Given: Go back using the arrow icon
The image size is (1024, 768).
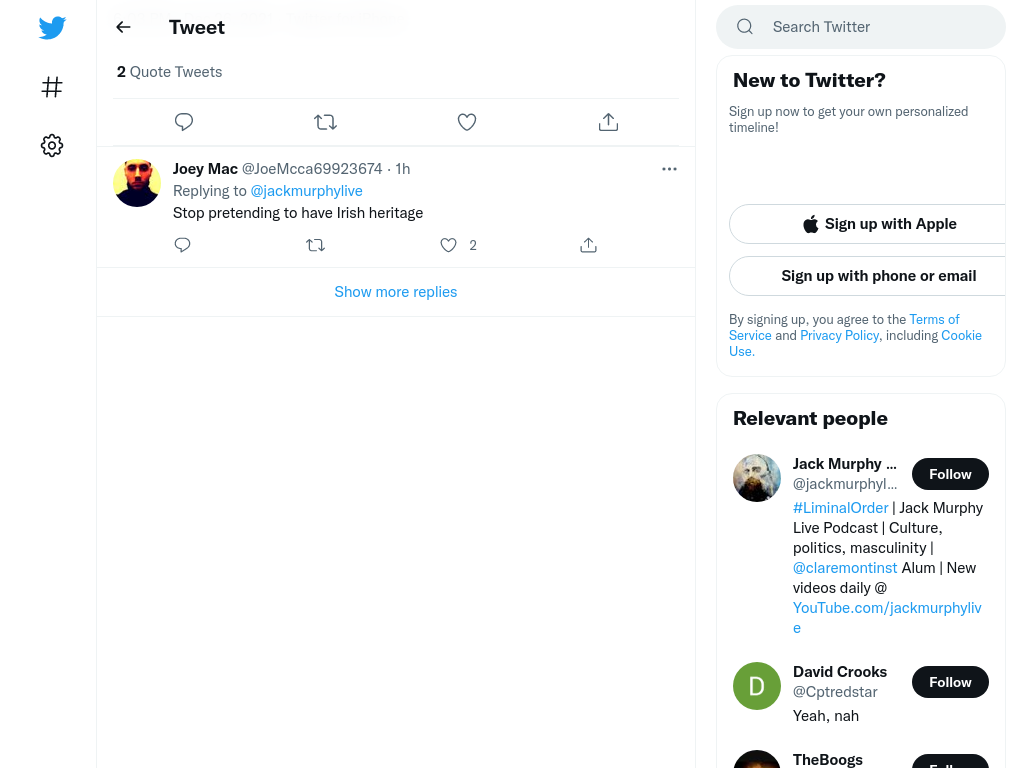Looking at the screenshot, I should coord(123,27).
